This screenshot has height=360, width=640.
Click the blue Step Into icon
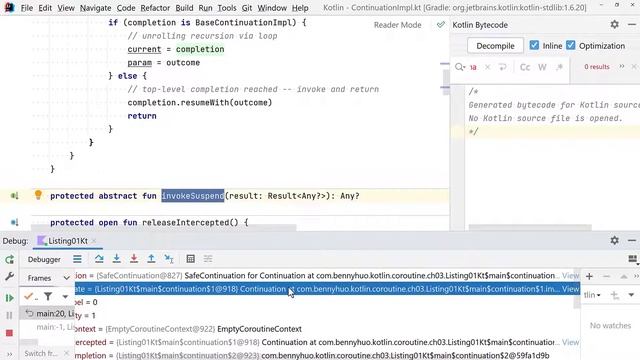(116, 259)
